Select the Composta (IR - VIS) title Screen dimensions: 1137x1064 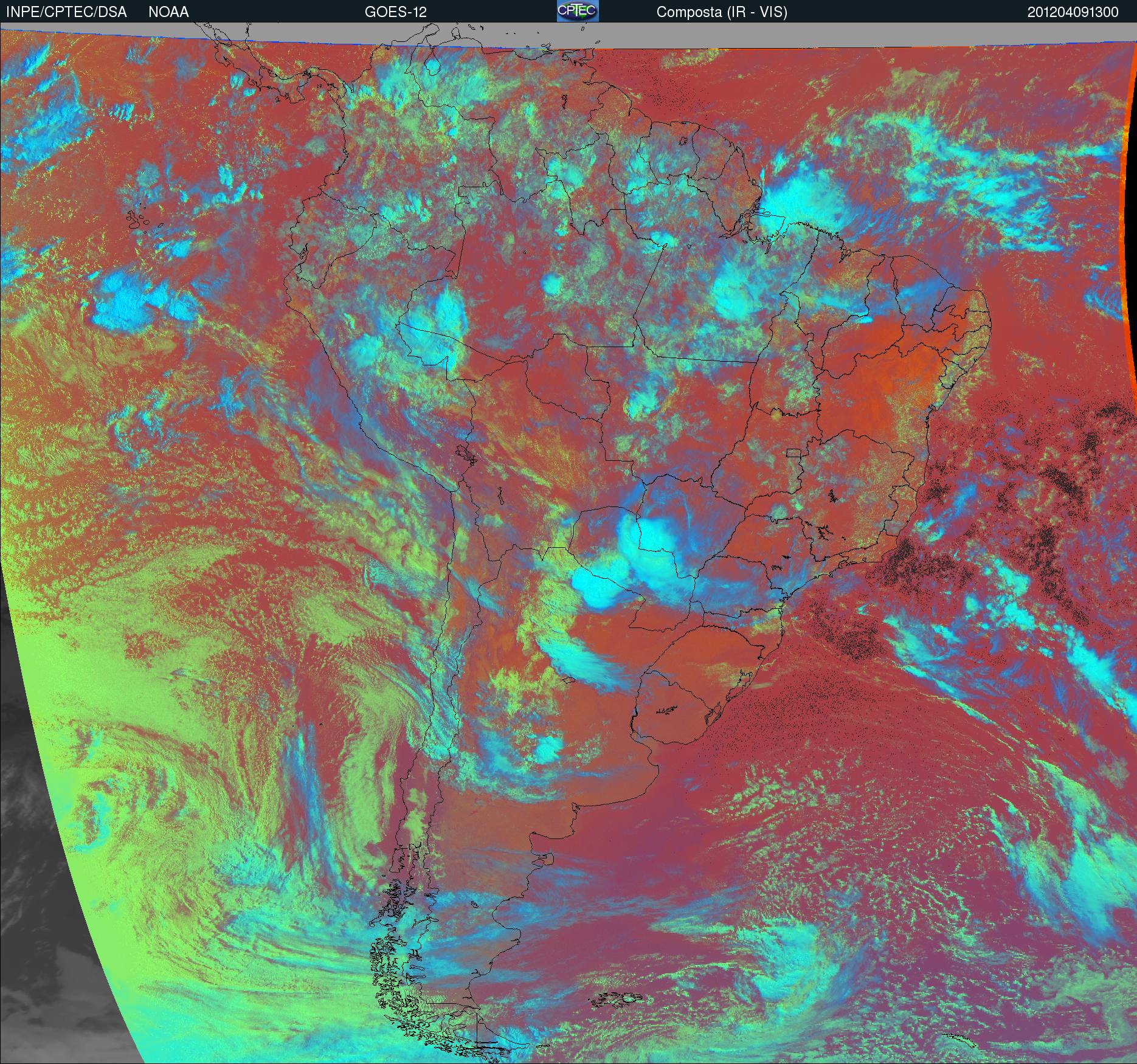pyautogui.click(x=722, y=12)
